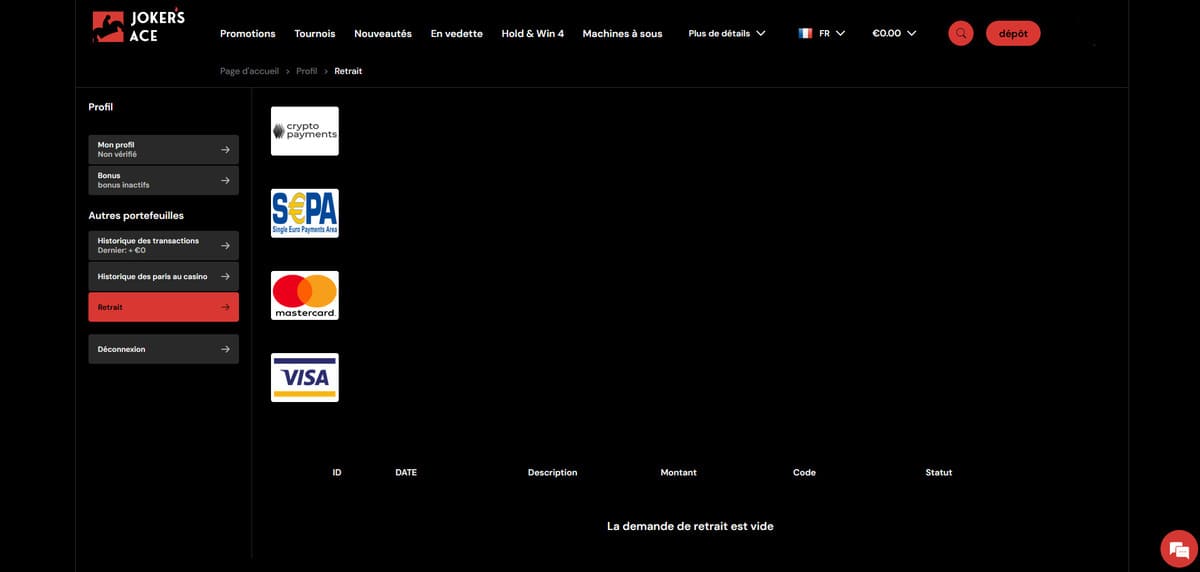Image resolution: width=1200 pixels, height=572 pixels.
Task: Open the live chat bubble
Action: 1178,549
